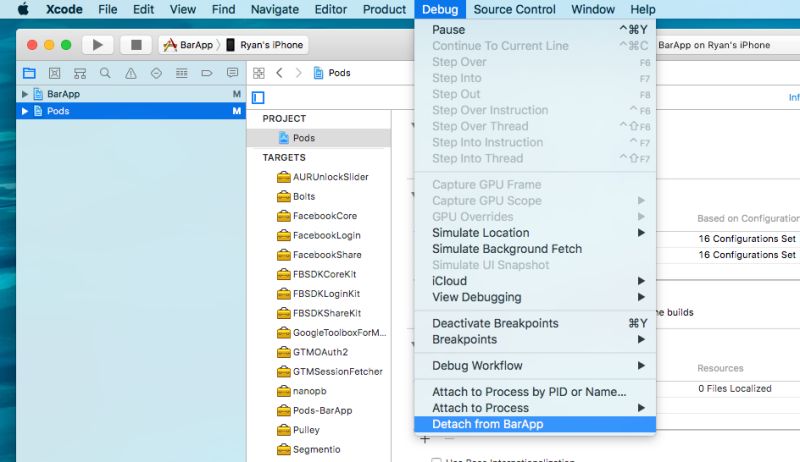Select Pods under PROJECT section
Viewport: 800px width, 462px height.
319,138
